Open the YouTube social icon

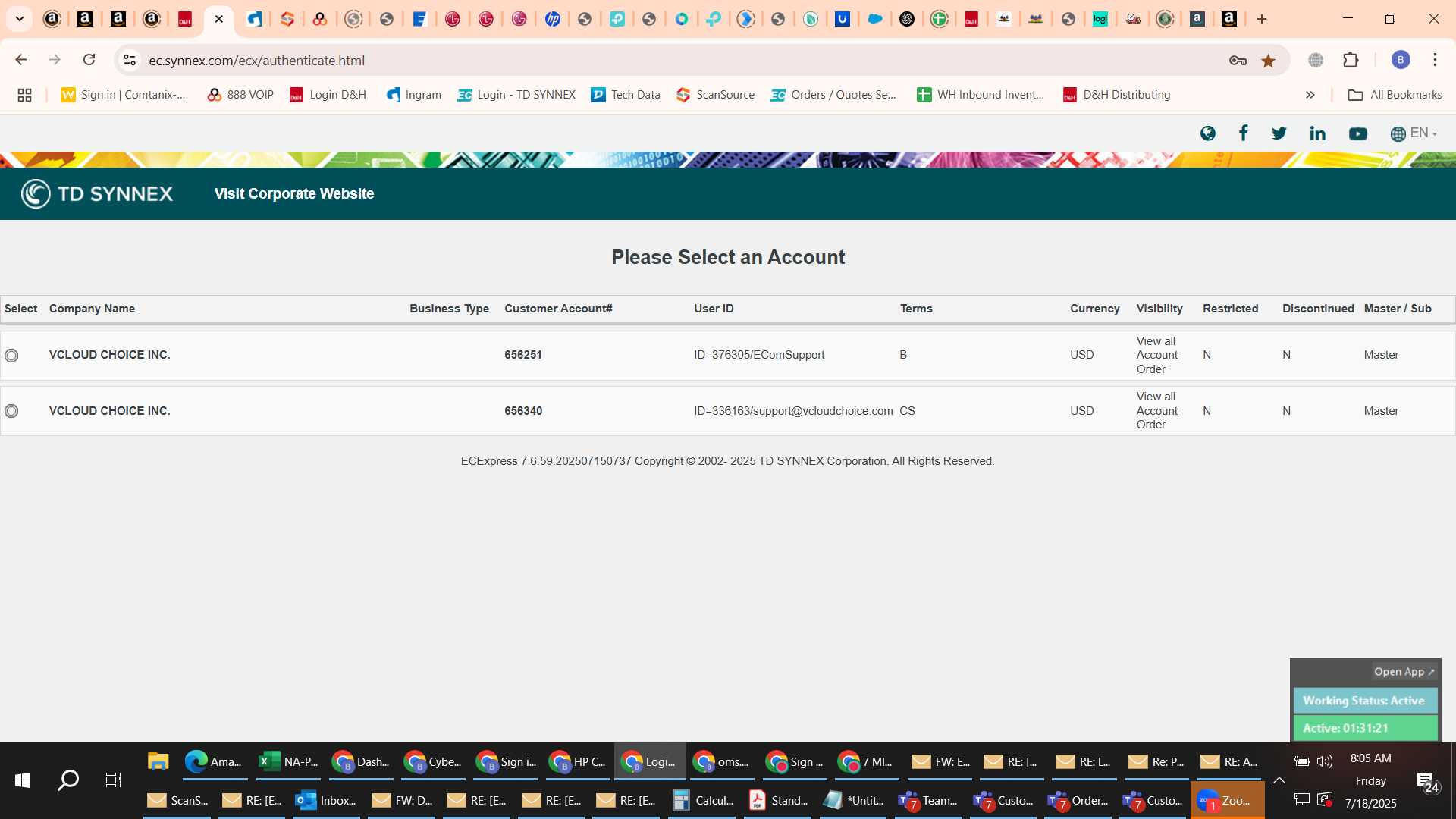click(x=1358, y=133)
